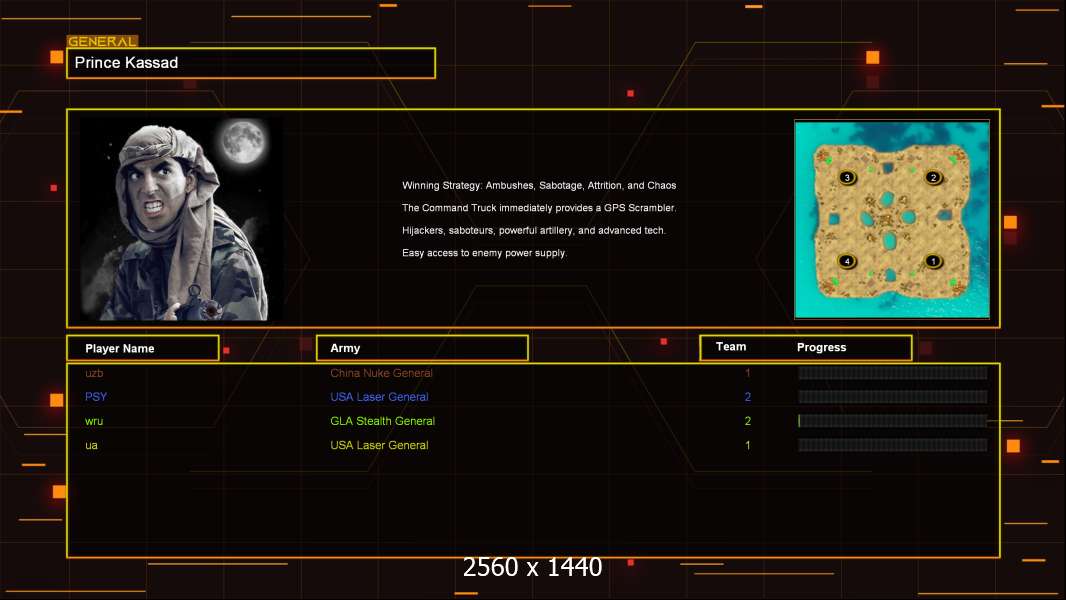This screenshot has height=600, width=1066.
Task: Click the GPS Scrambler description line
Action: coord(539,208)
